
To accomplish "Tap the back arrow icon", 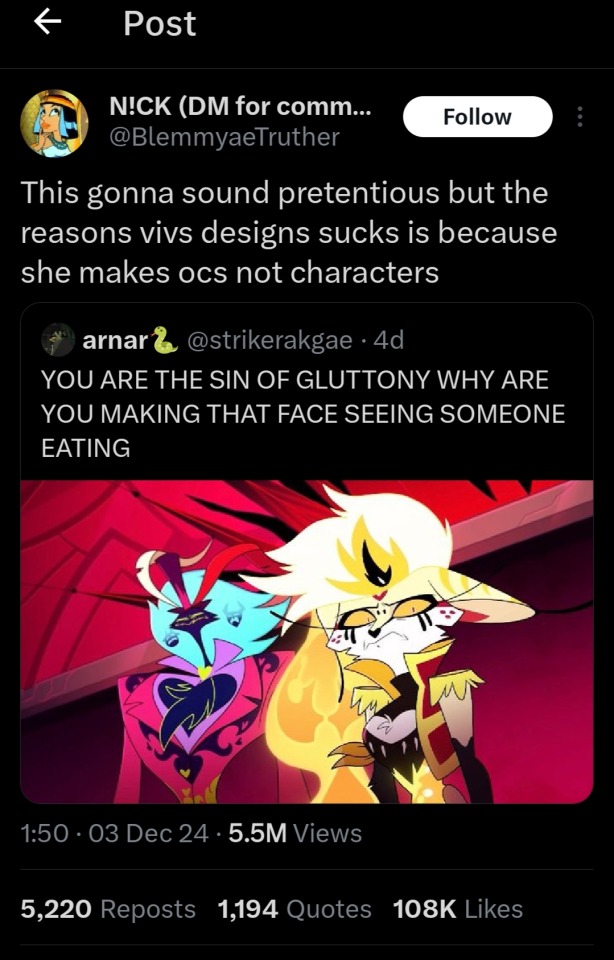I will tap(47, 22).
